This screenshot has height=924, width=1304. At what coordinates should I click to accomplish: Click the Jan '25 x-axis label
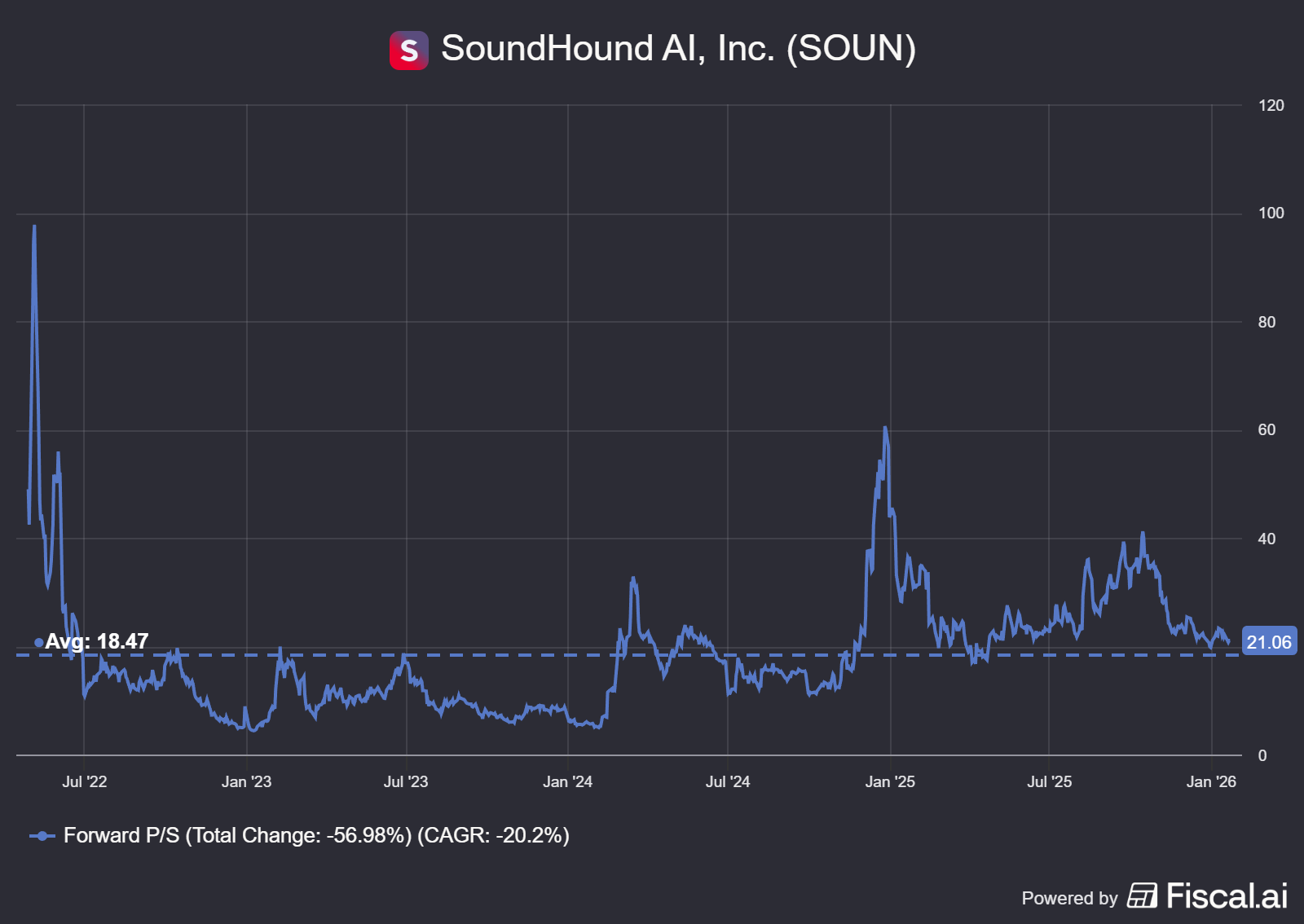pos(889,782)
